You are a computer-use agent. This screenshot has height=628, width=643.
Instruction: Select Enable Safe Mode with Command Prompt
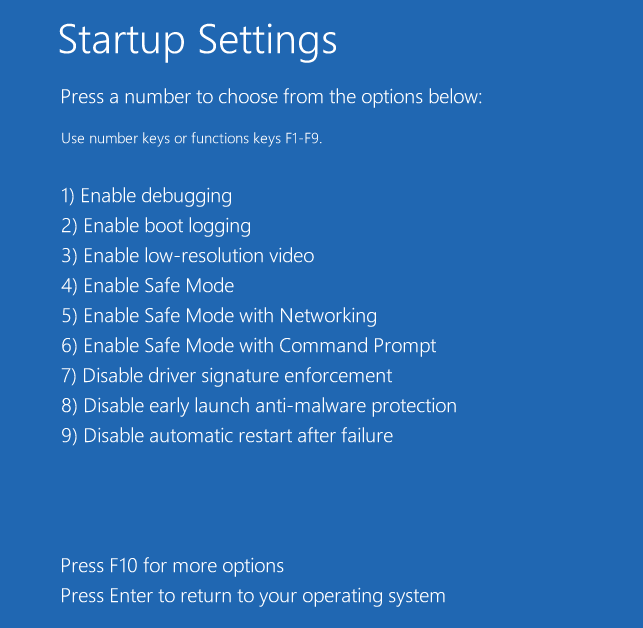(x=249, y=346)
